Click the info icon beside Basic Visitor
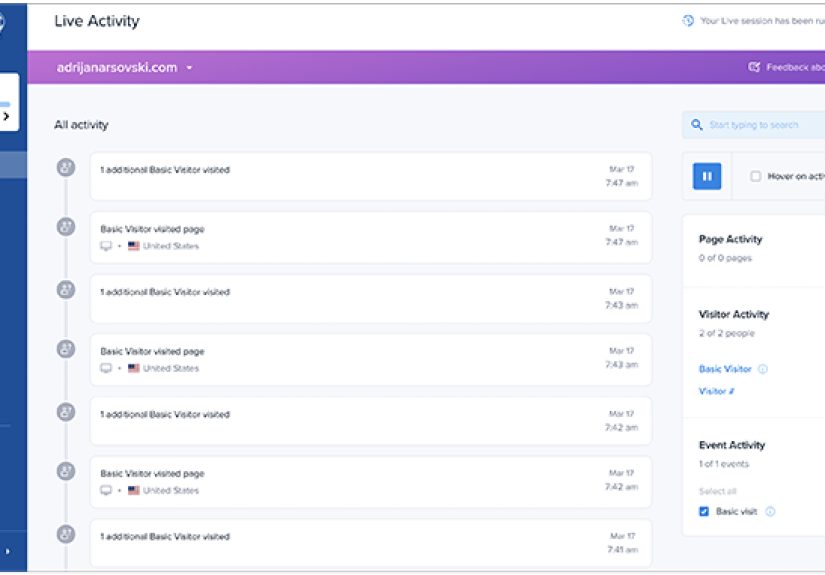The image size is (825, 575). coord(763,369)
